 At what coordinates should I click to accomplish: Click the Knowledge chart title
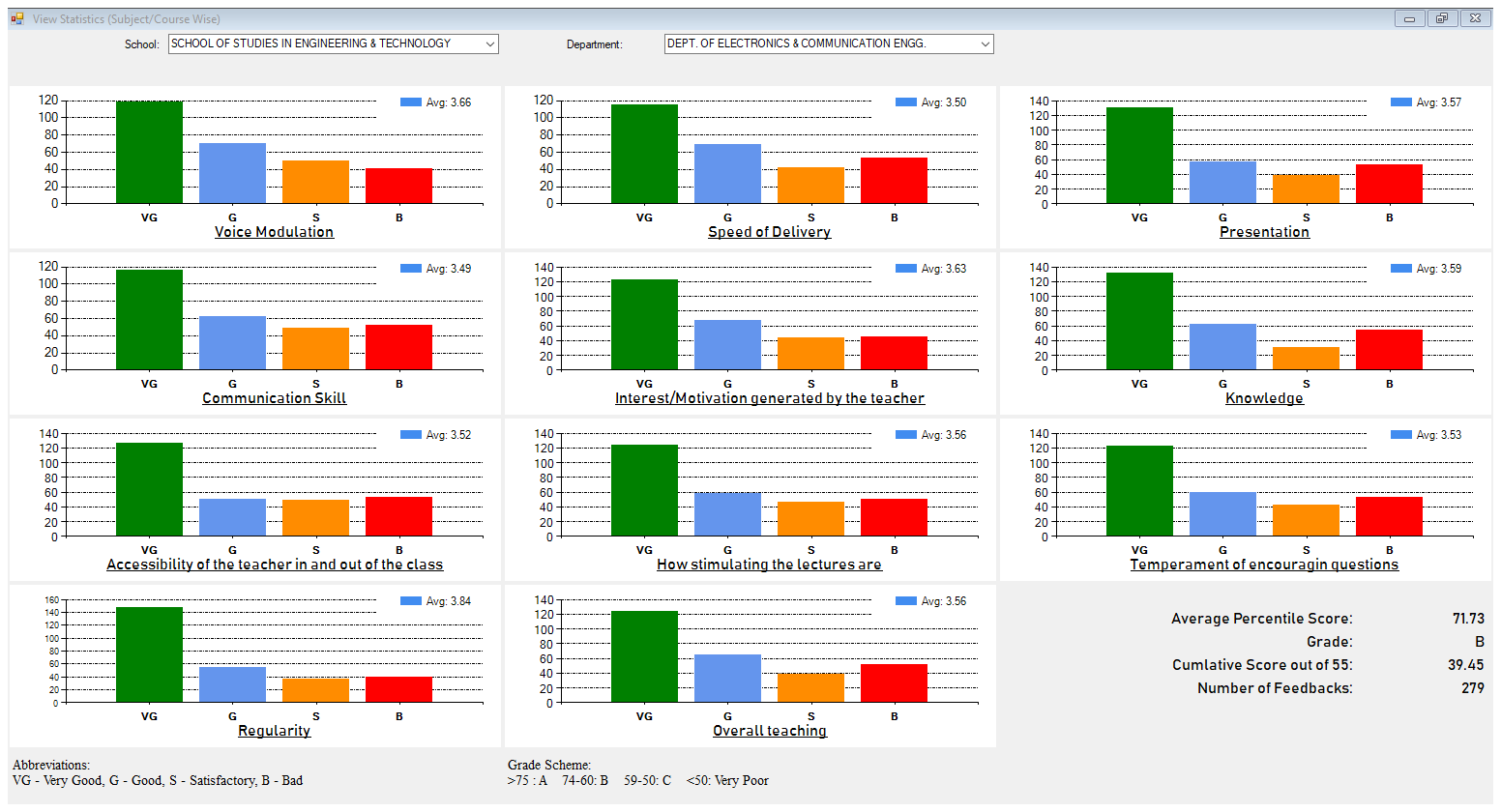1264,398
